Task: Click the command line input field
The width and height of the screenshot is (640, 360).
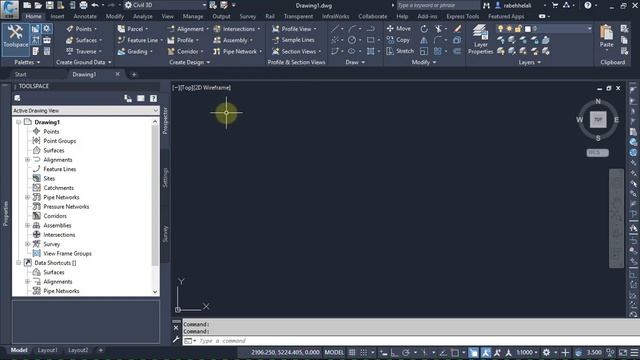Action: pos(411,341)
